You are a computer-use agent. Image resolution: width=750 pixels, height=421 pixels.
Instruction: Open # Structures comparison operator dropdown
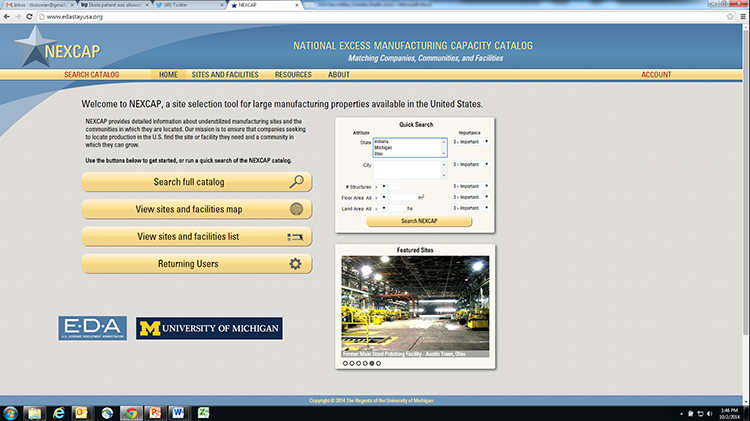[380, 187]
